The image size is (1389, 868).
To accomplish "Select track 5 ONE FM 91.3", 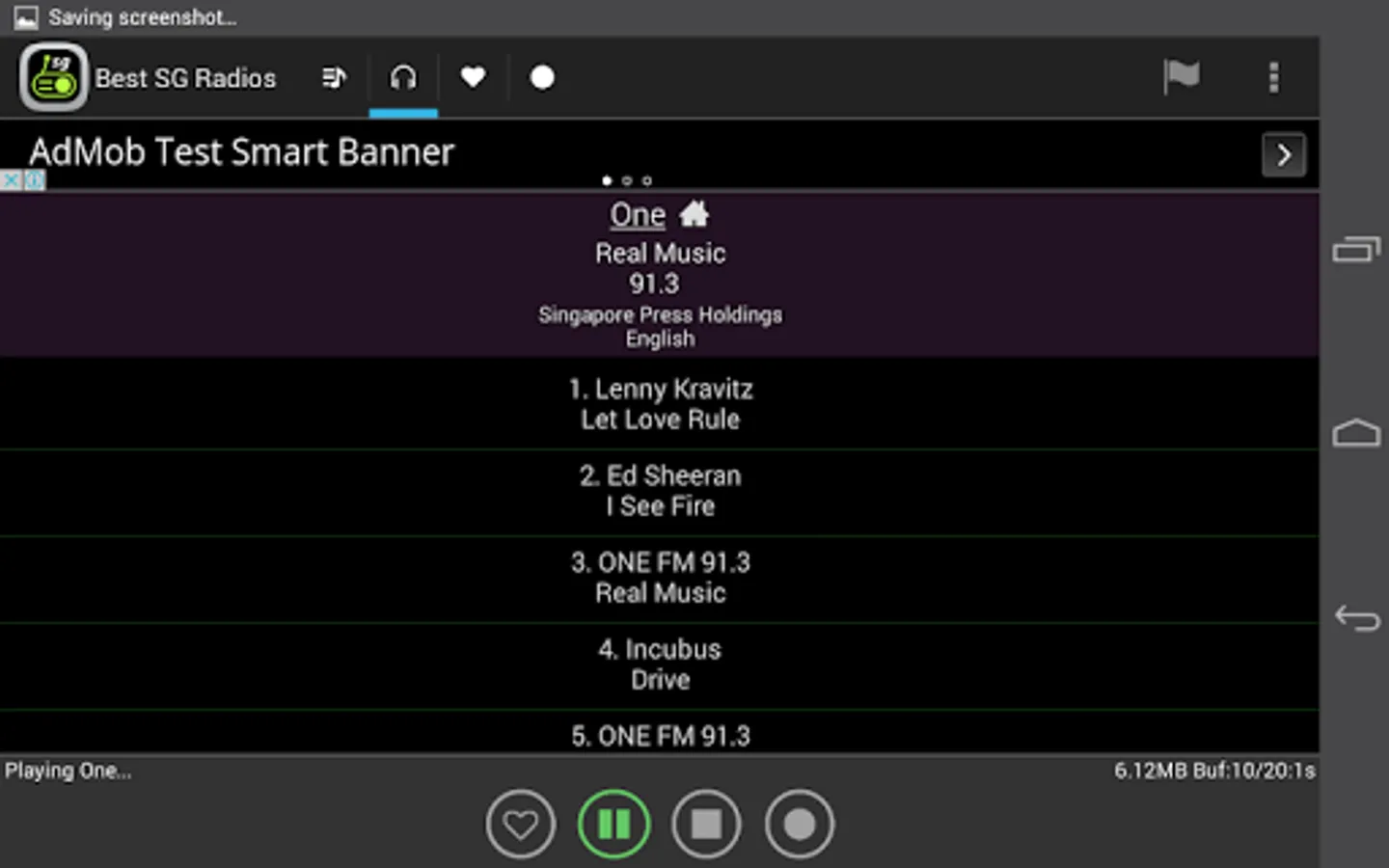I will (660, 732).
